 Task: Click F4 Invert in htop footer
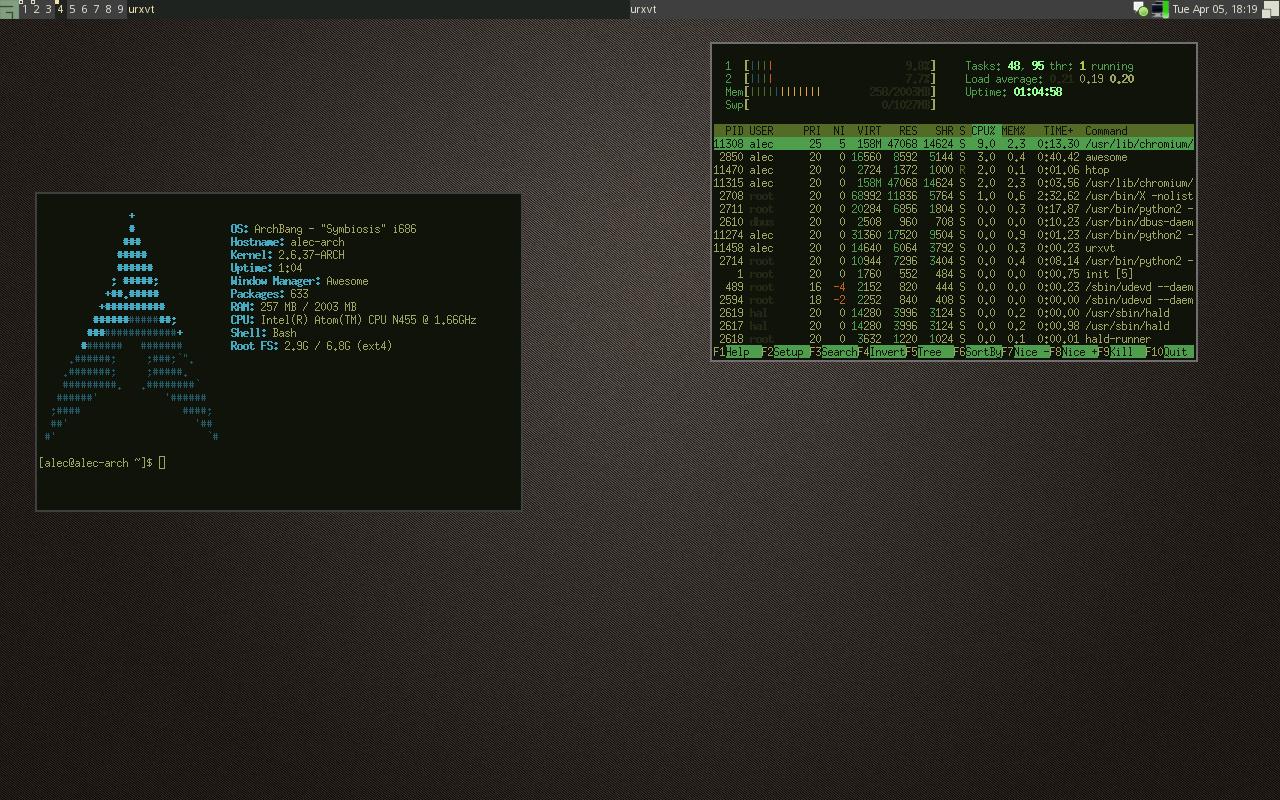coord(882,352)
